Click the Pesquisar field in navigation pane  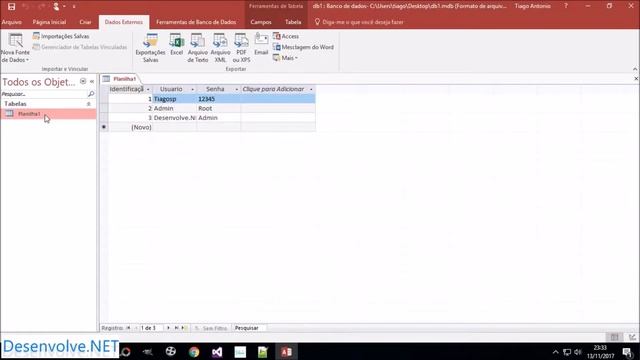coord(44,94)
